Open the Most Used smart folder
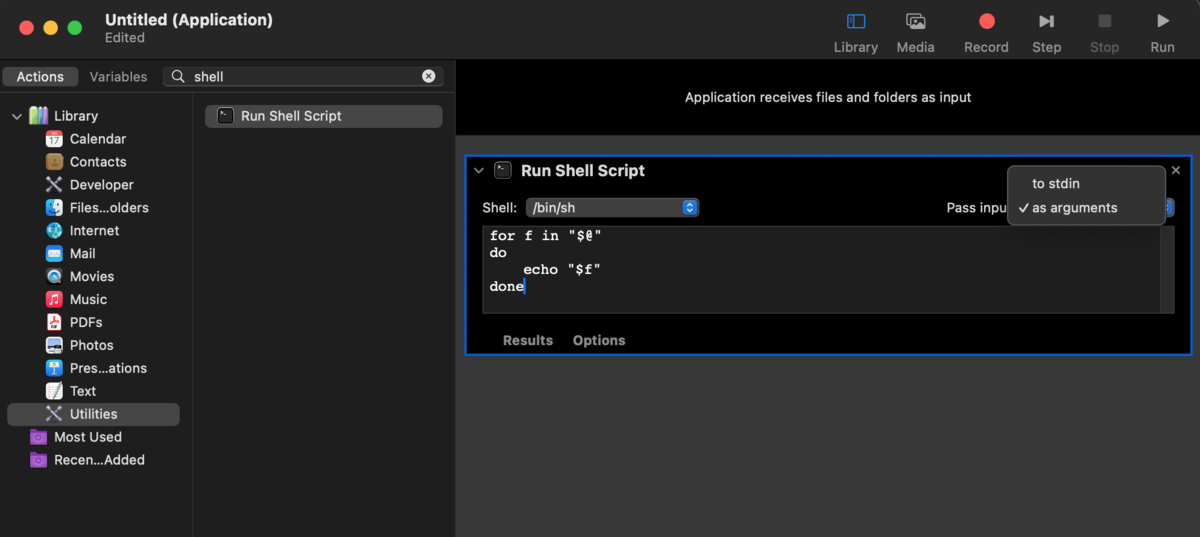 click(88, 437)
